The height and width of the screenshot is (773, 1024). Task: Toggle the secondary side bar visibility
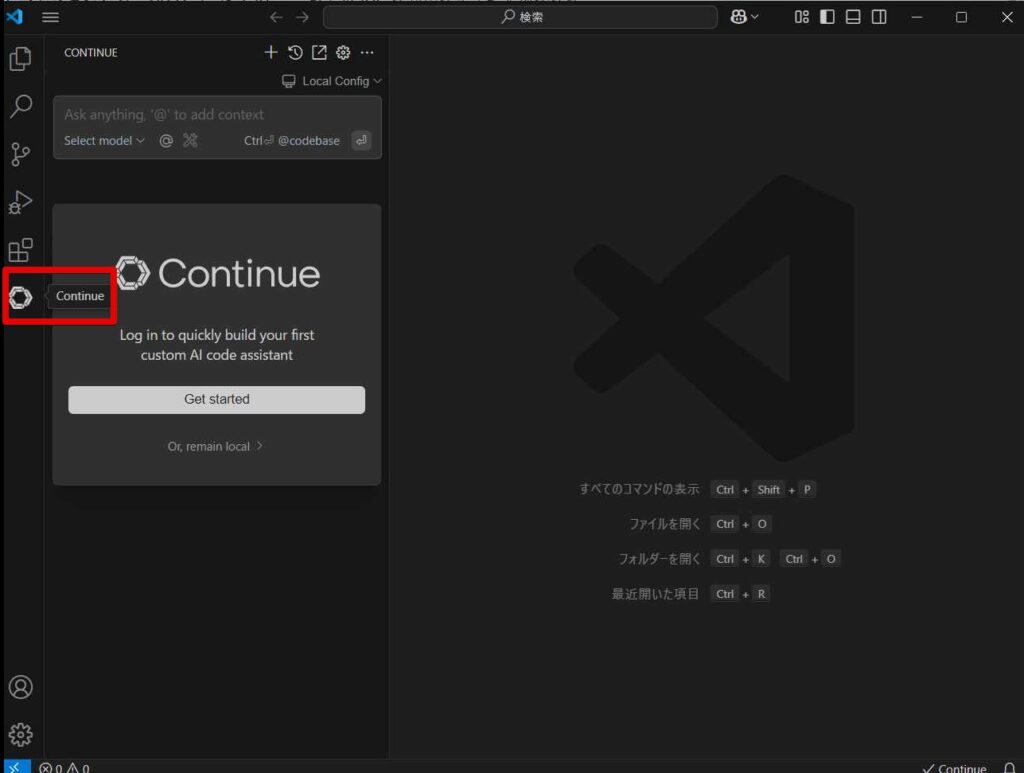click(879, 17)
